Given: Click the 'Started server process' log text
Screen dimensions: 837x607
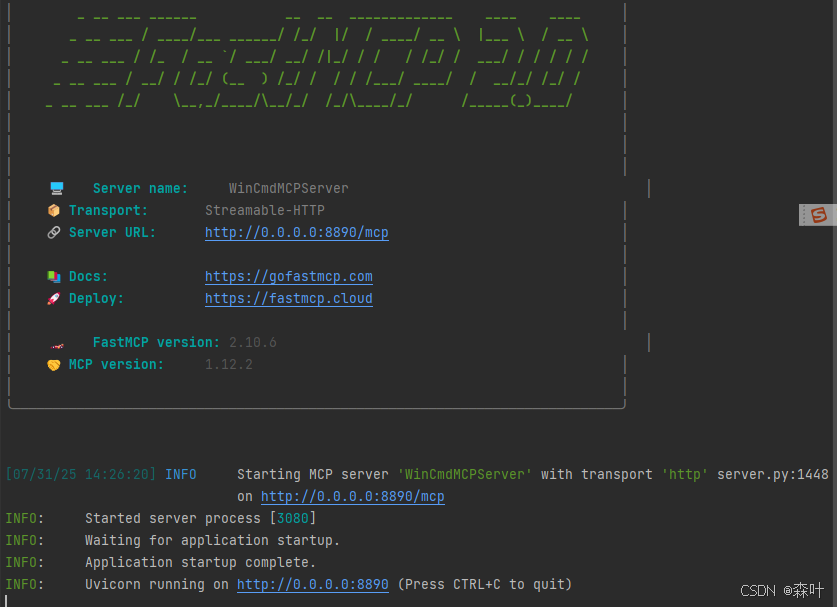Looking at the screenshot, I should (x=173, y=518).
